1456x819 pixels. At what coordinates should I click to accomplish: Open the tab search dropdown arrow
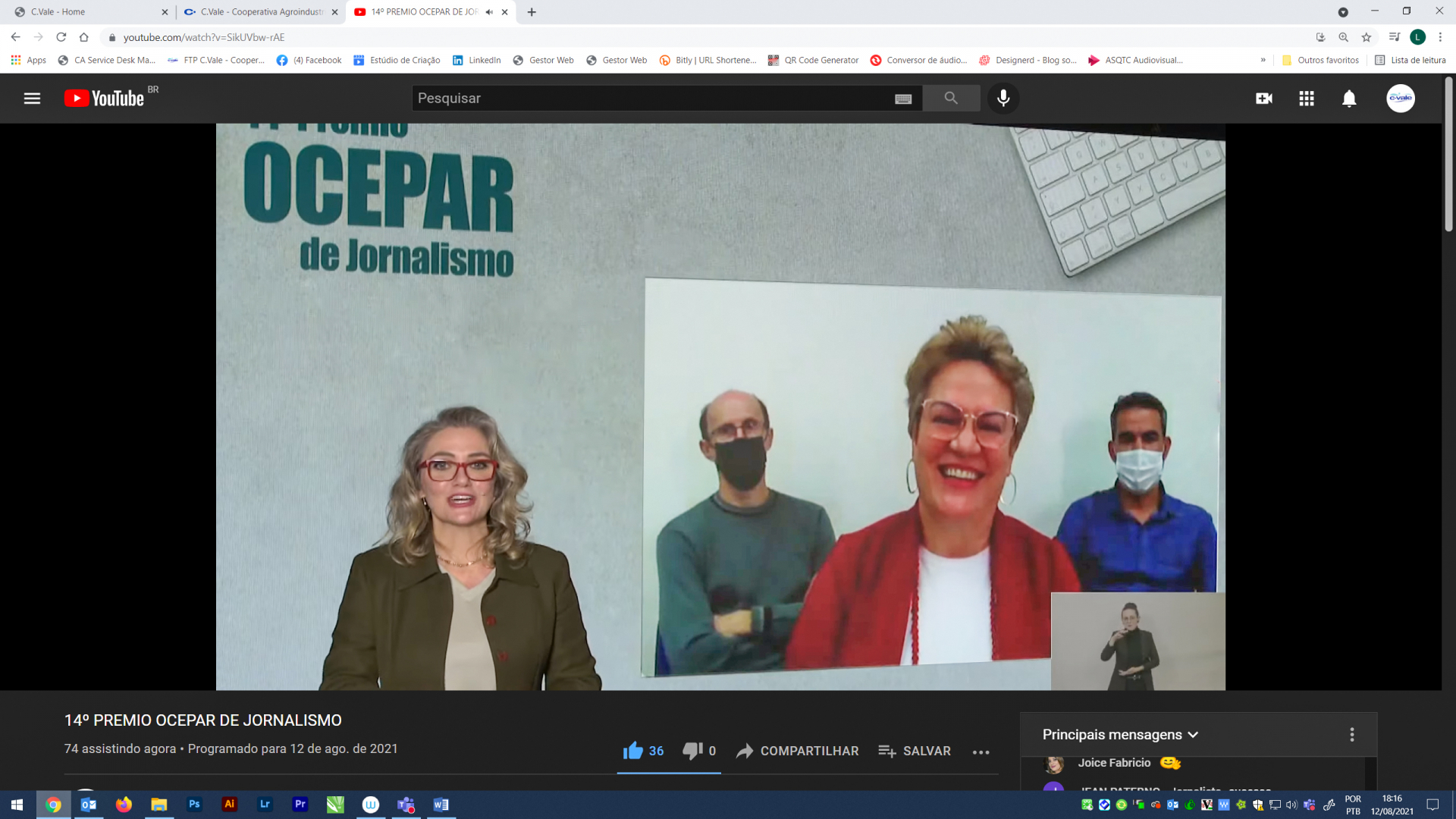point(1343,12)
